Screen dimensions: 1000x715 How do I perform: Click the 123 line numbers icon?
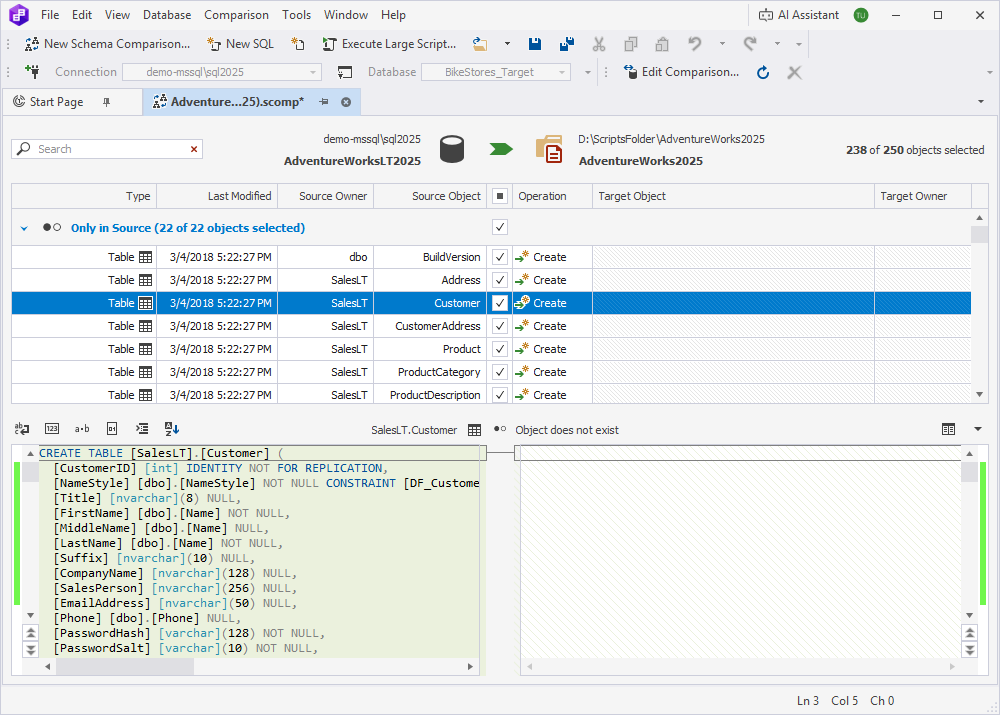(x=52, y=429)
